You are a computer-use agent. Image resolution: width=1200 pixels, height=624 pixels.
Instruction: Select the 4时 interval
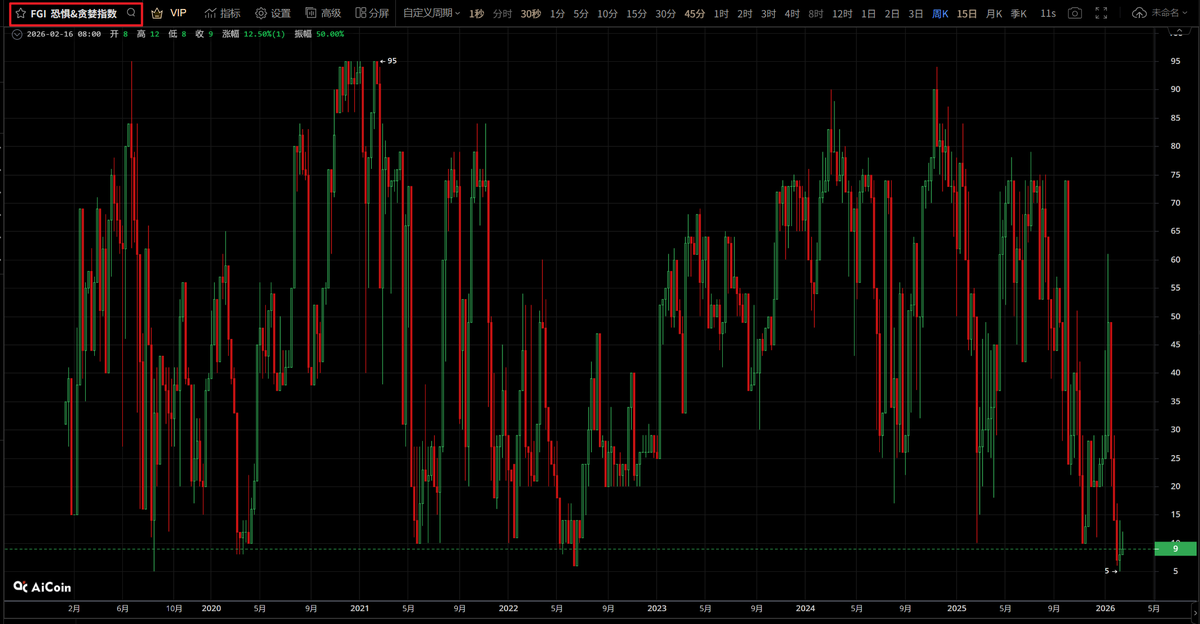tap(792, 13)
